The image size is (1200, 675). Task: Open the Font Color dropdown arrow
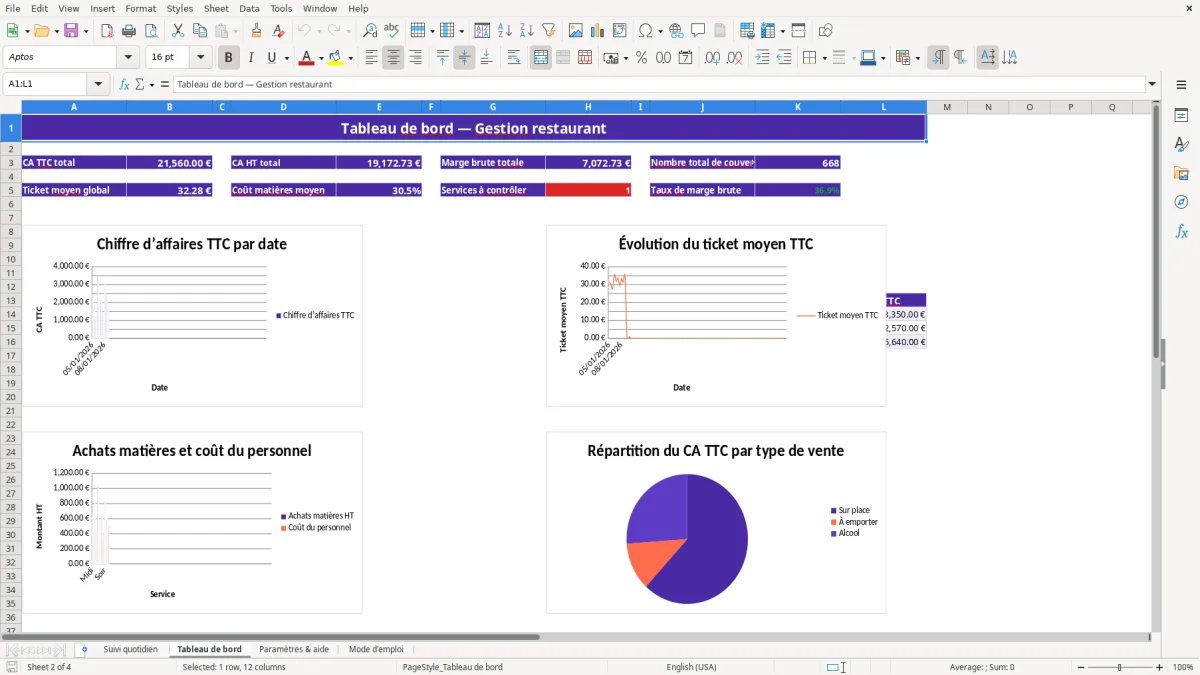point(320,58)
